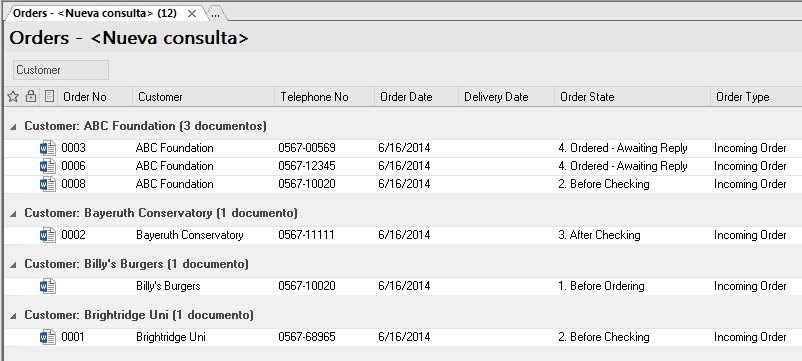The height and width of the screenshot is (361, 802).
Task: Click '3. After Checking' order state
Action: click(599, 235)
